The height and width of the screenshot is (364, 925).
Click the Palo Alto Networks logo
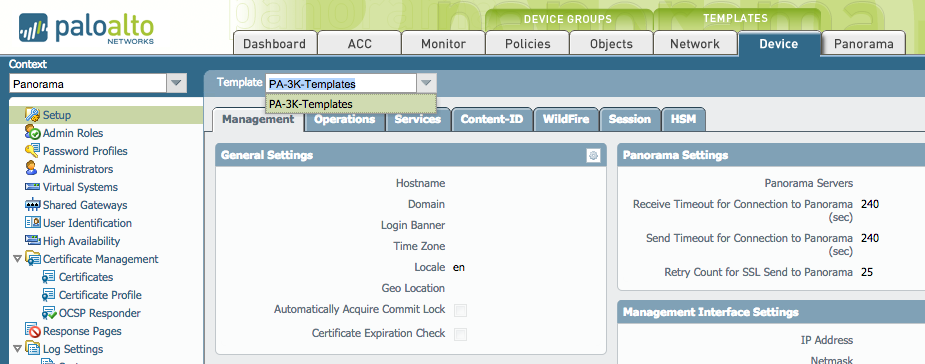tap(87, 28)
